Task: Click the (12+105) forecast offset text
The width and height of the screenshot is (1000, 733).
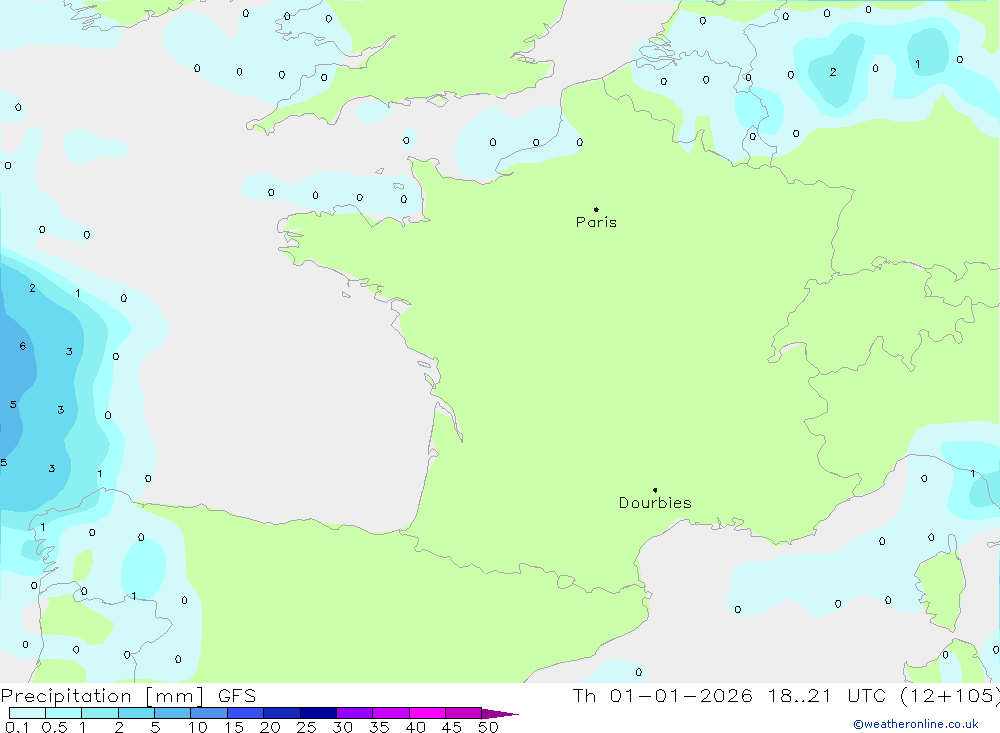Action: point(950,695)
